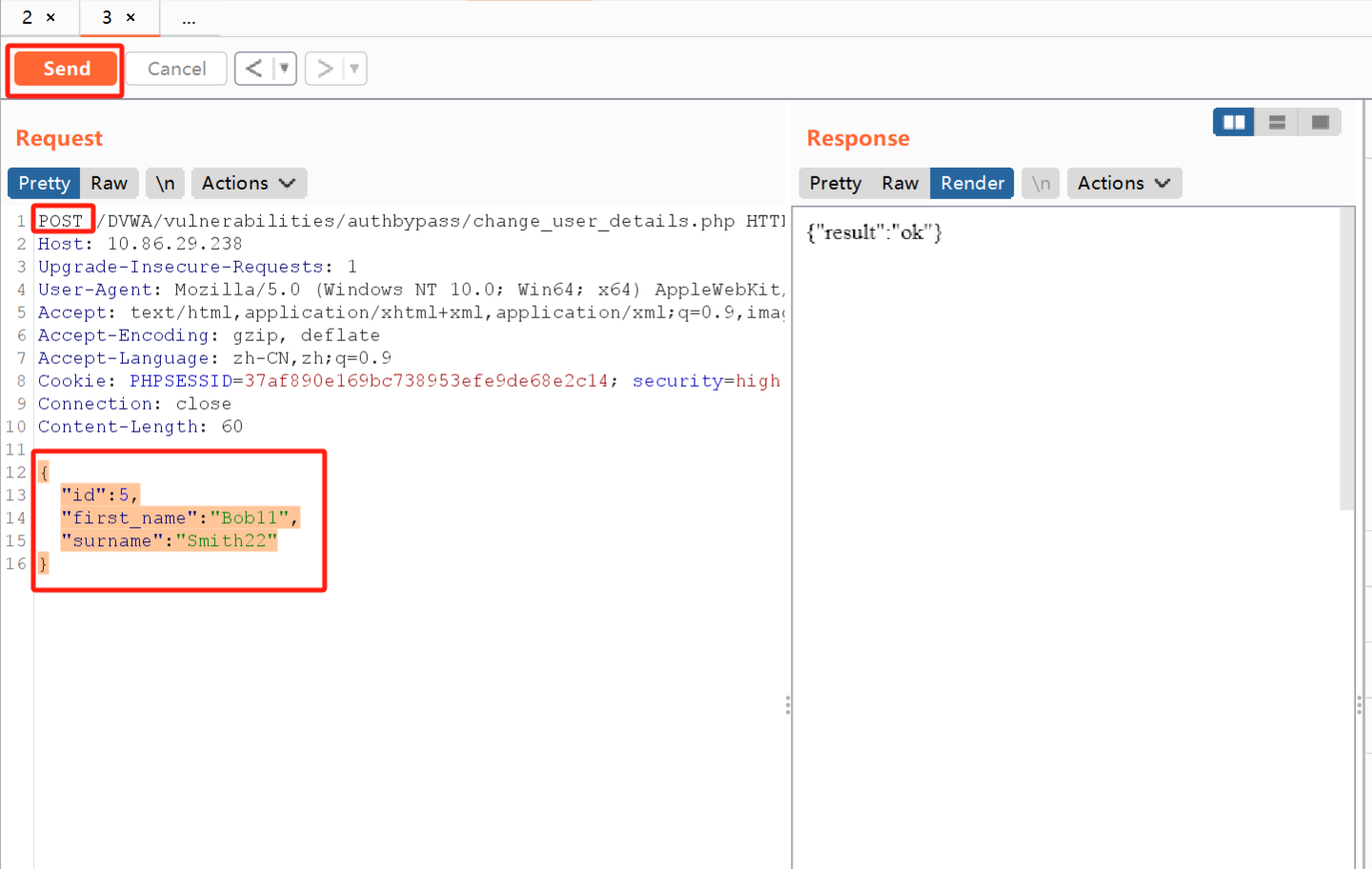Select Pretty view in Response panel

[x=835, y=183]
